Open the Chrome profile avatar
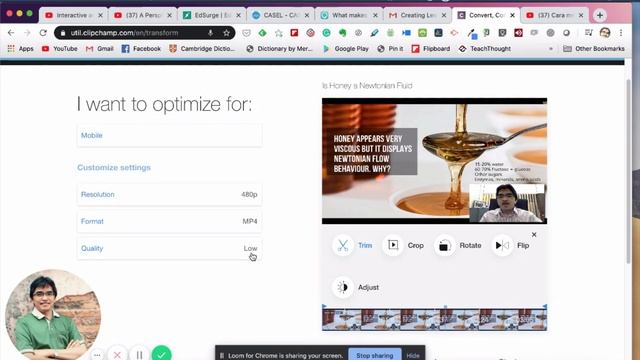The height and width of the screenshot is (360, 640). 605,33
